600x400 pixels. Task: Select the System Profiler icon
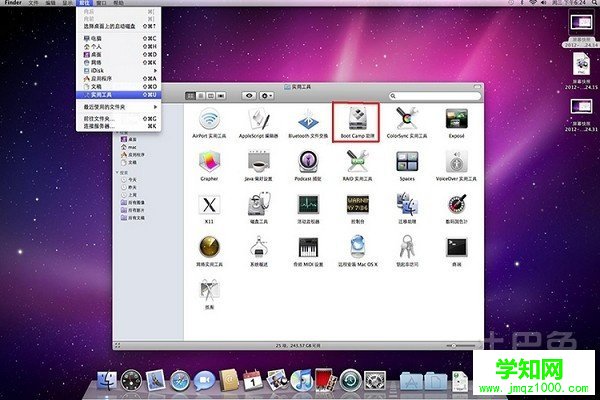tap(259, 247)
